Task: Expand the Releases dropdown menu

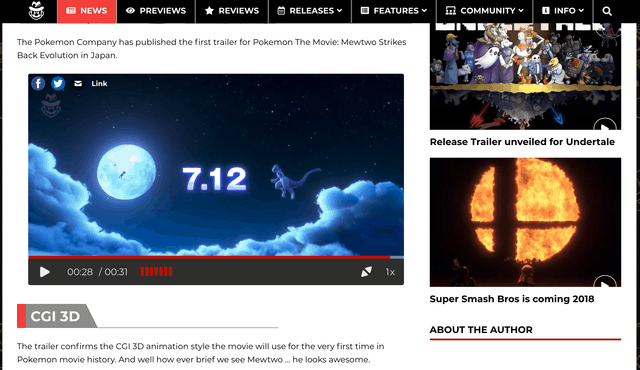Action: (x=310, y=11)
